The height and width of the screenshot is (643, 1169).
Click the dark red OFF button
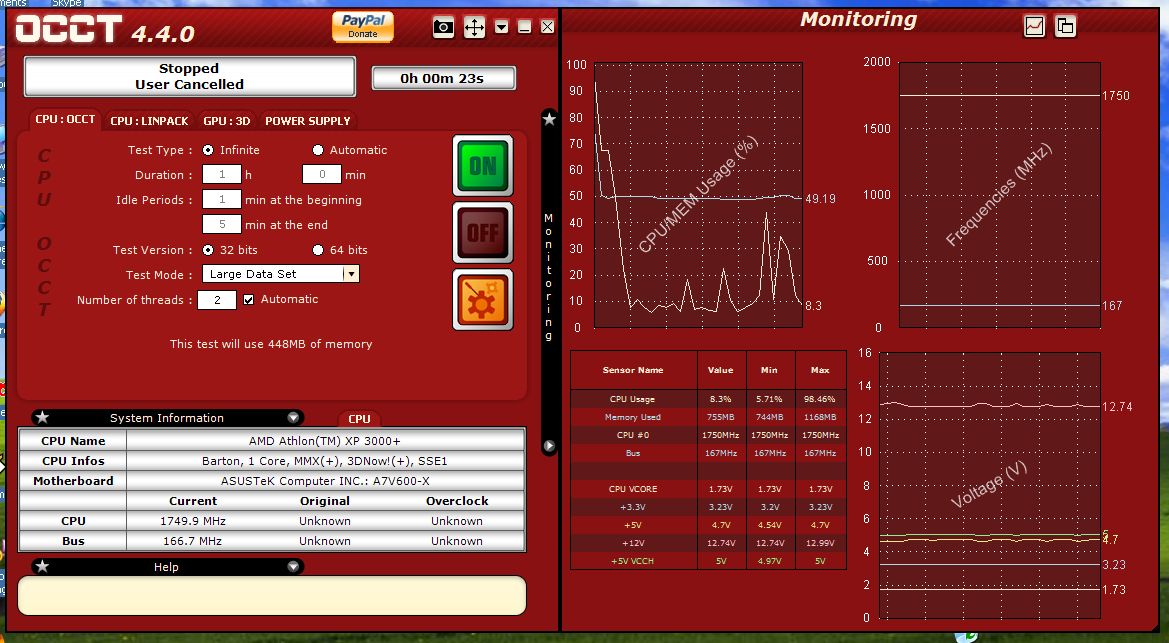click(x=482, y=233)
